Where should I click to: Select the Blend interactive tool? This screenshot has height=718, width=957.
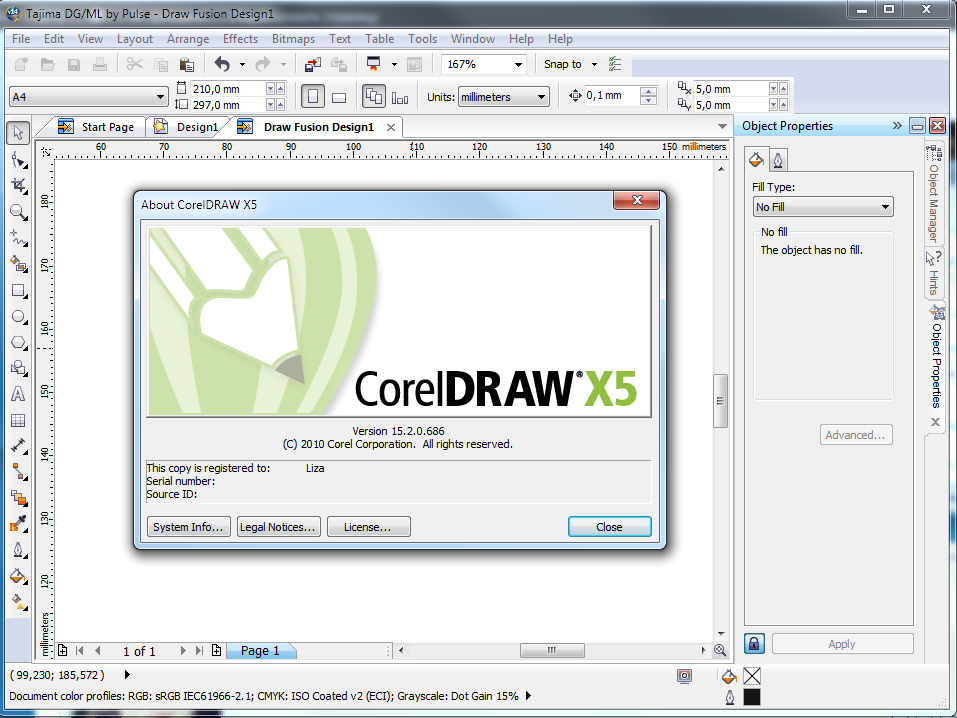(18, 498)
